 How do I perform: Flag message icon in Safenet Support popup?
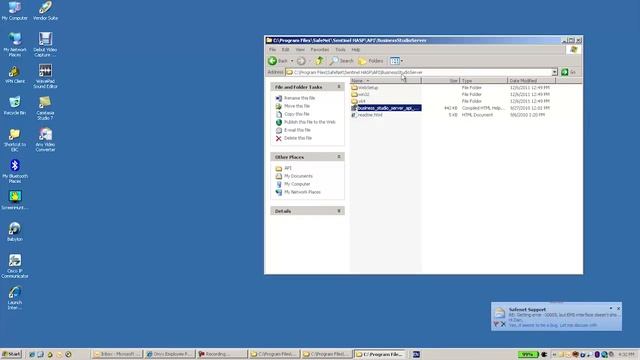496,324
